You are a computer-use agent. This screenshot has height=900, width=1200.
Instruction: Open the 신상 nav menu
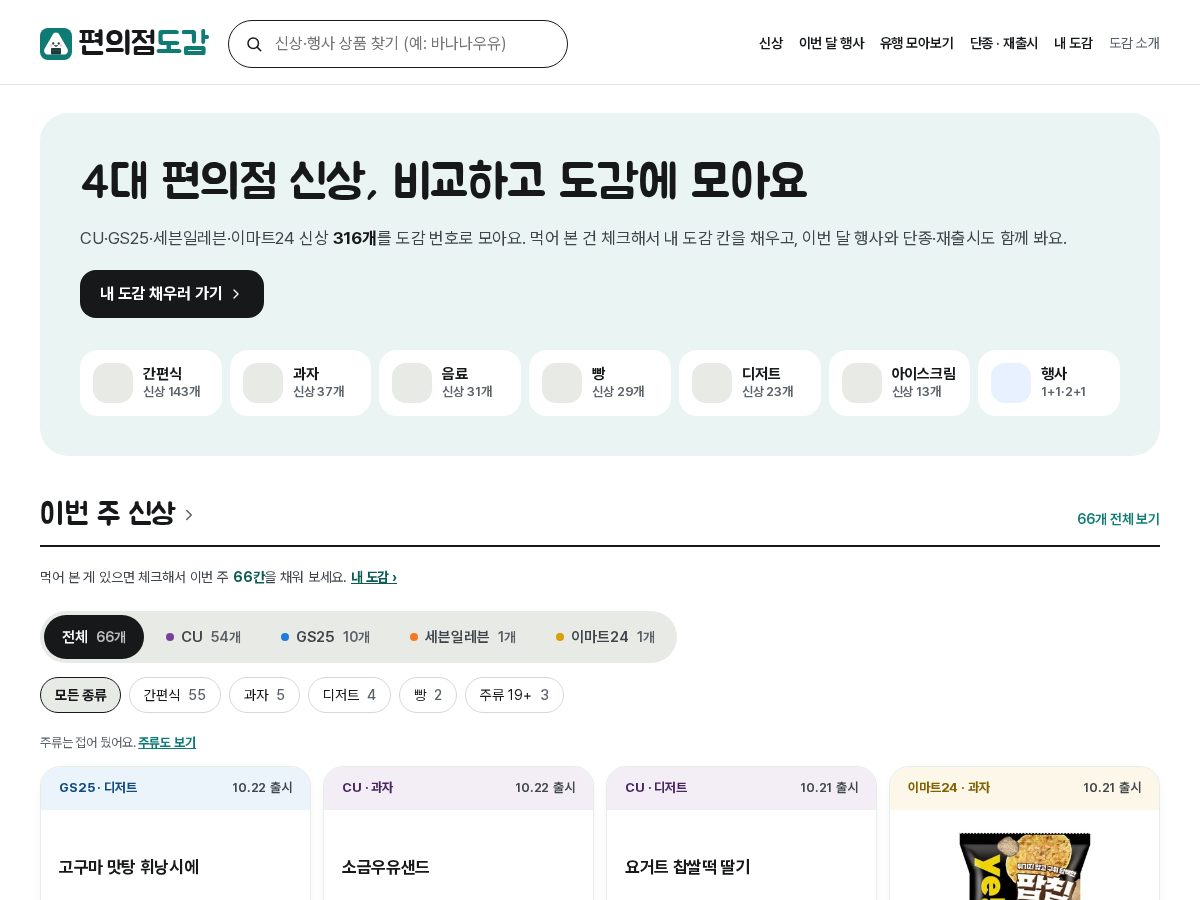tap(771, 44)
